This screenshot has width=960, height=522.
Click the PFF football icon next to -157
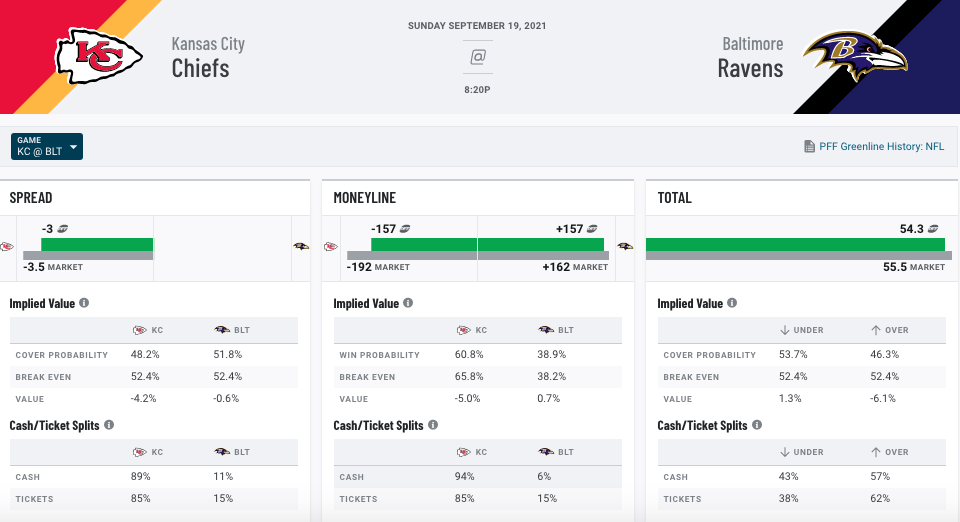click(x=405, y=229)
